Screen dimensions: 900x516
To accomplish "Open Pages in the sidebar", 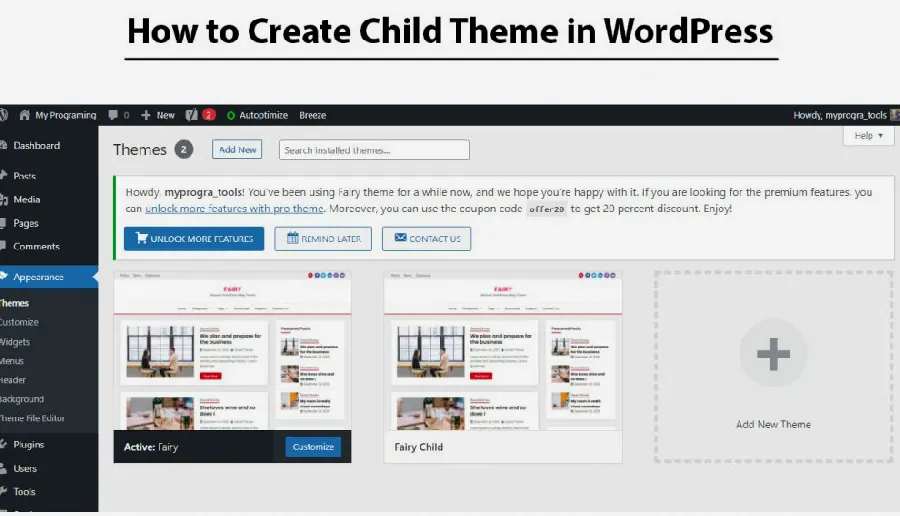I will pos(26,223).
